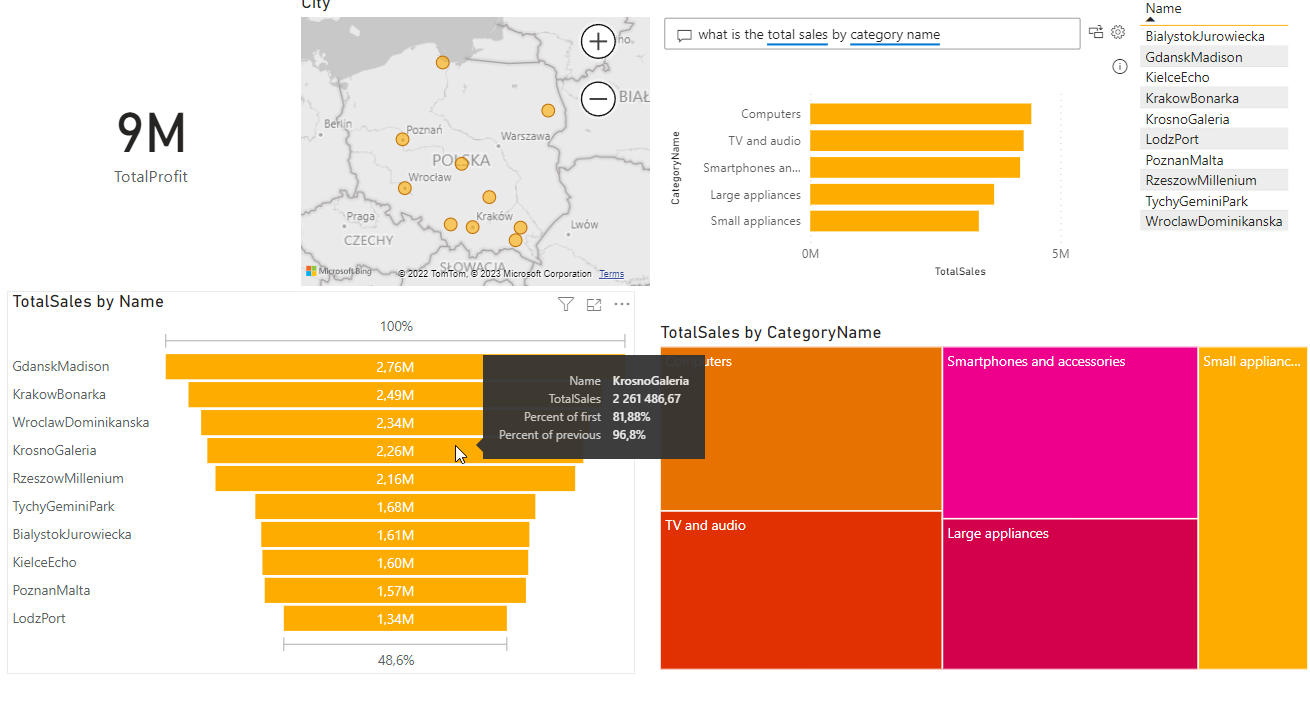1310x726 pixels.
Task: Open Q&A settings gear icon
Action: click(1118, 32)
